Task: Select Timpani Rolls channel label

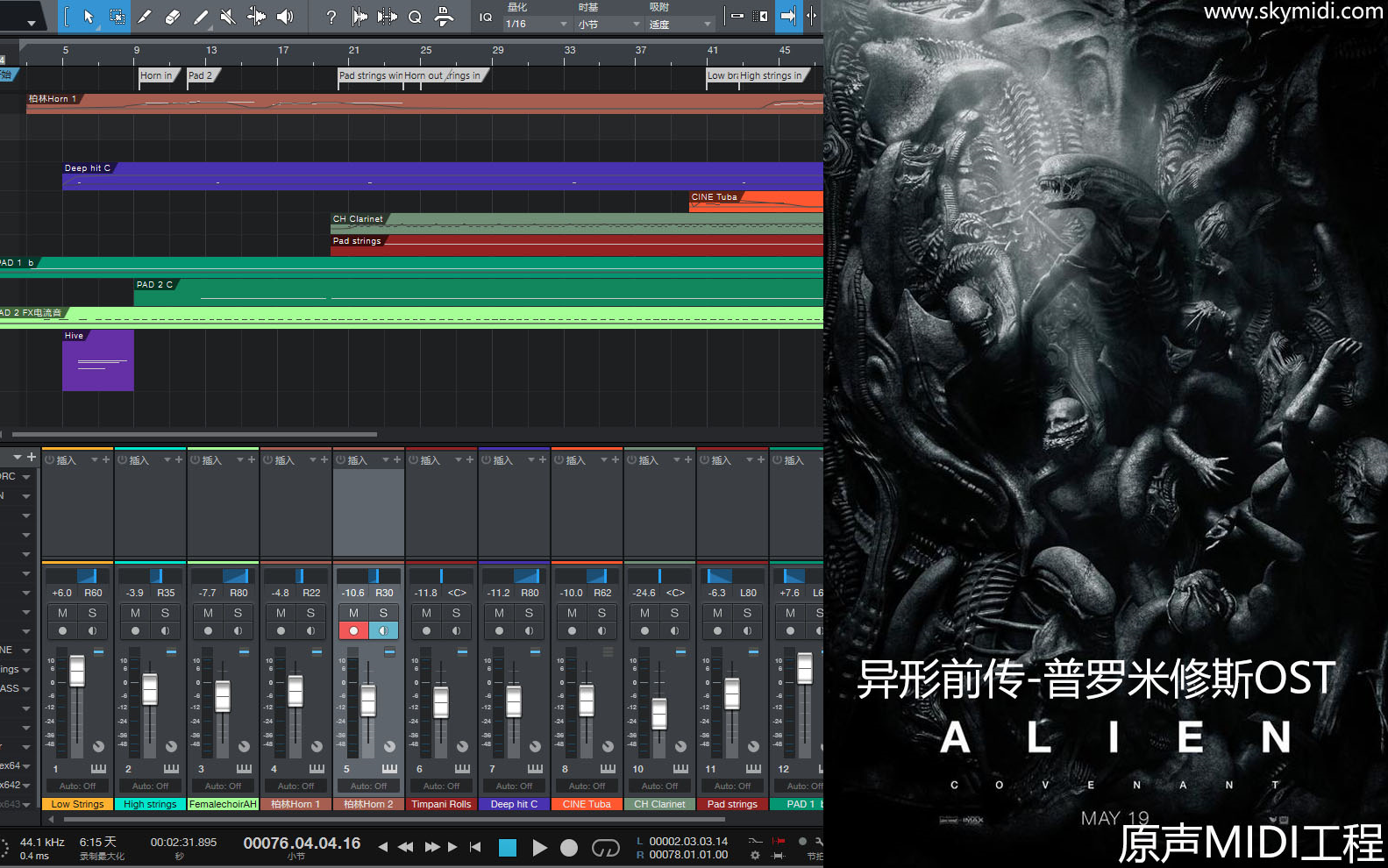Action: pyautogui.click(x=441, y=804)
